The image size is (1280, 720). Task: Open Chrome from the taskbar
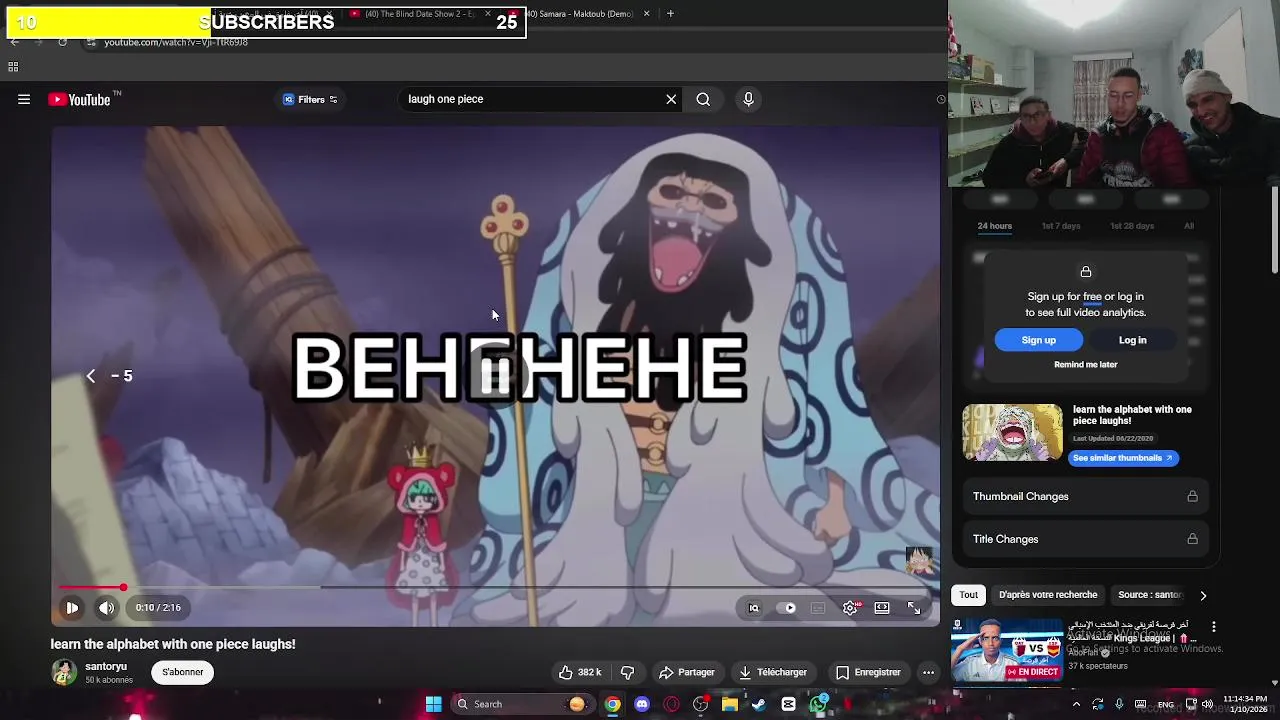612,704
